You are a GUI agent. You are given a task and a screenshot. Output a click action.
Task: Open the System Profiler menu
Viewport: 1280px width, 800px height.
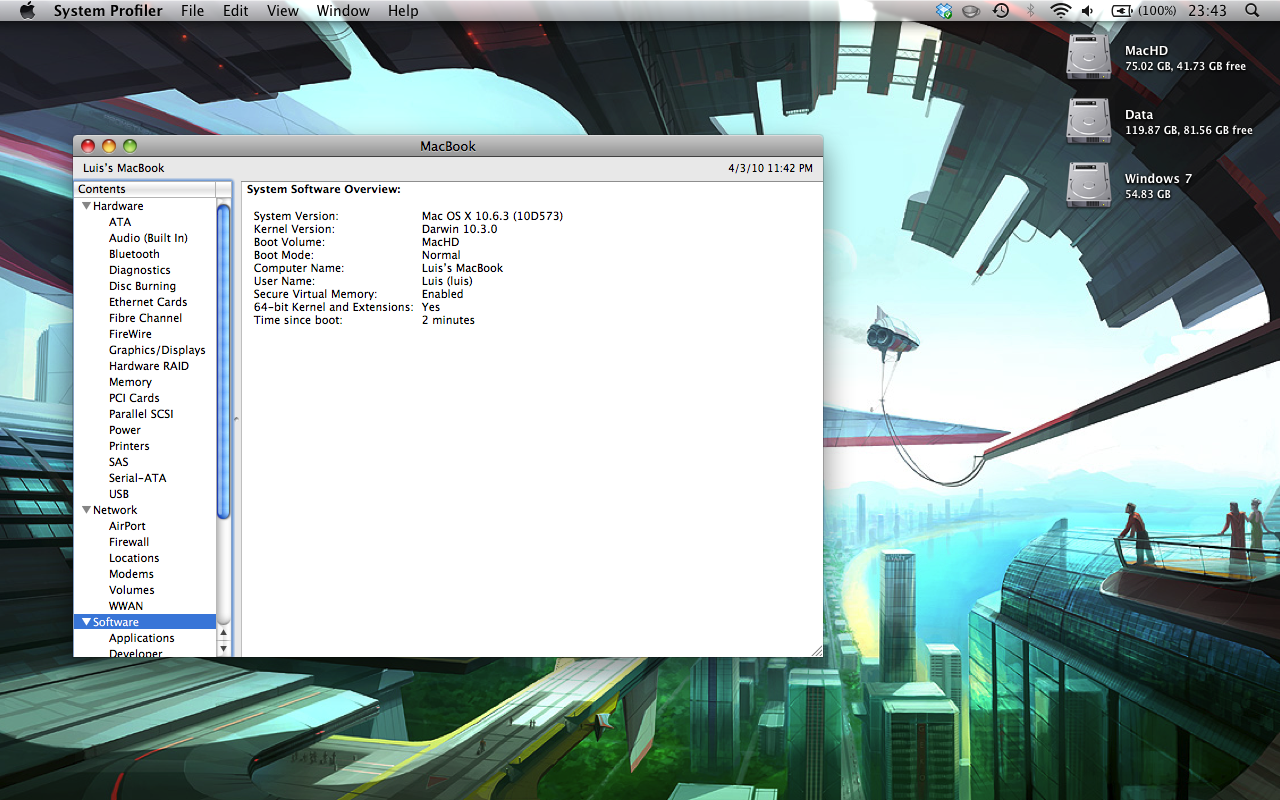click(x=108, y=11)
